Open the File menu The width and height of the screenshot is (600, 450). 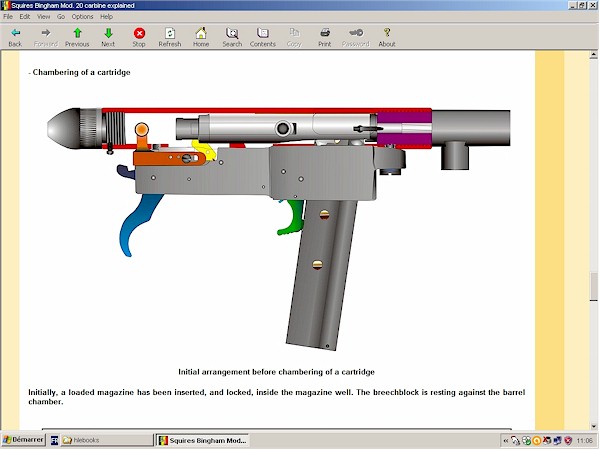[8, 16]
